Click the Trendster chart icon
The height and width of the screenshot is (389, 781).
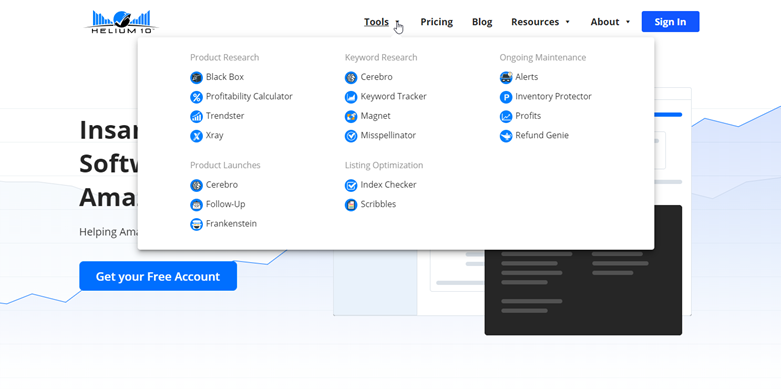[196, 117]
